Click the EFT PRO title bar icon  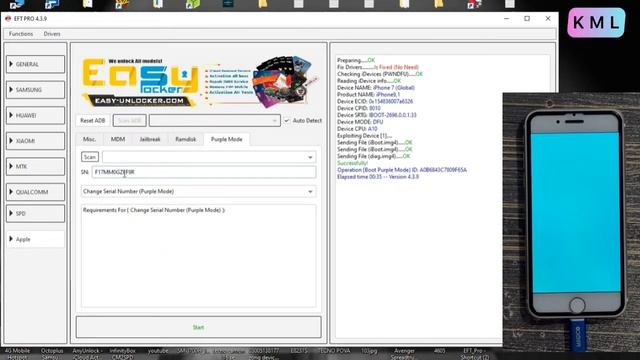pyautogui.click(x=8, y=19)
